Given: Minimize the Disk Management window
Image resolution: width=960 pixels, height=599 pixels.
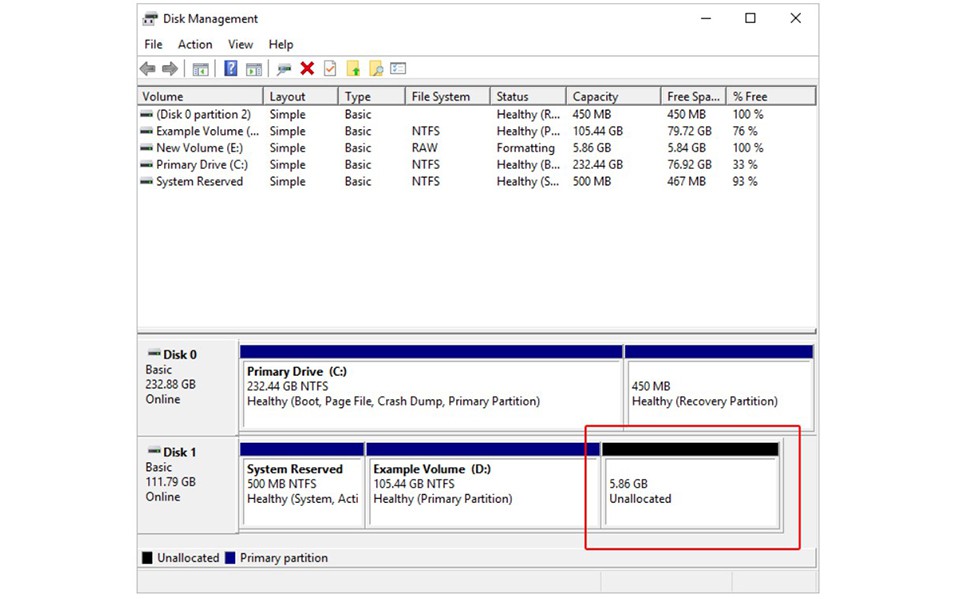Looking at the screenshot, I should (706, 18).
